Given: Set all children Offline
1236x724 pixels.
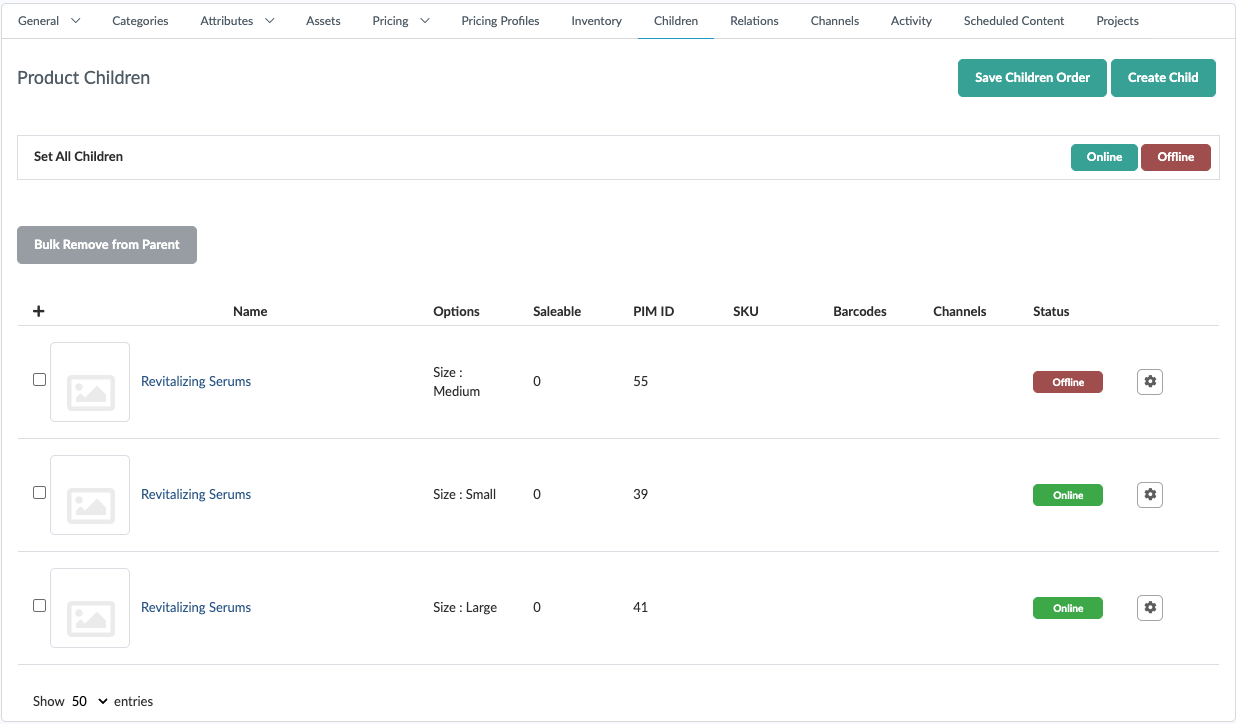Looking at the screenshot, I should pyautogui.click(x=1175, y=157).
